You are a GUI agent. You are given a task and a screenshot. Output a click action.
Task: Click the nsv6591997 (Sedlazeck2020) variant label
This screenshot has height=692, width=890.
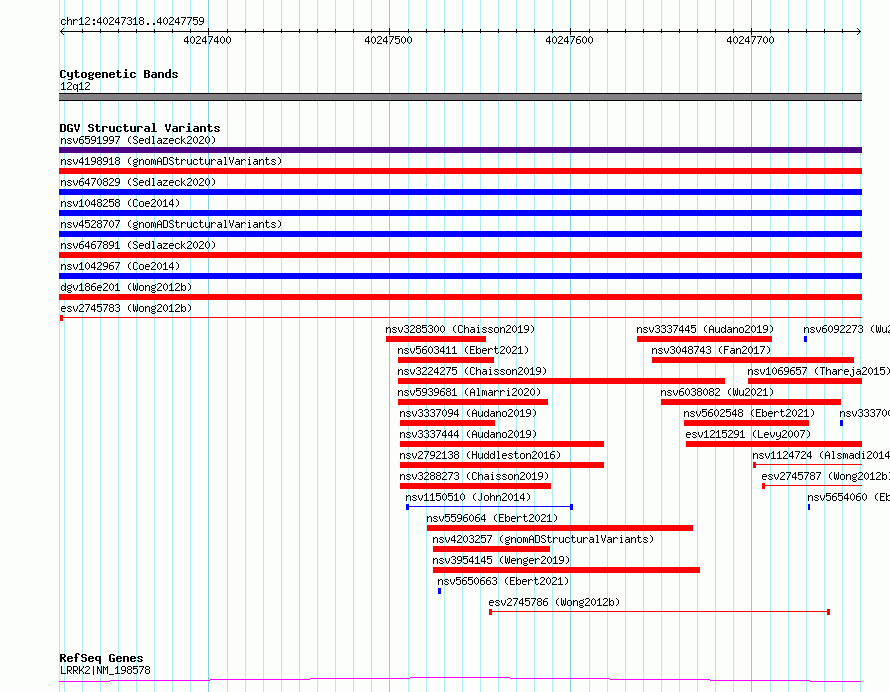pos(138,140)
